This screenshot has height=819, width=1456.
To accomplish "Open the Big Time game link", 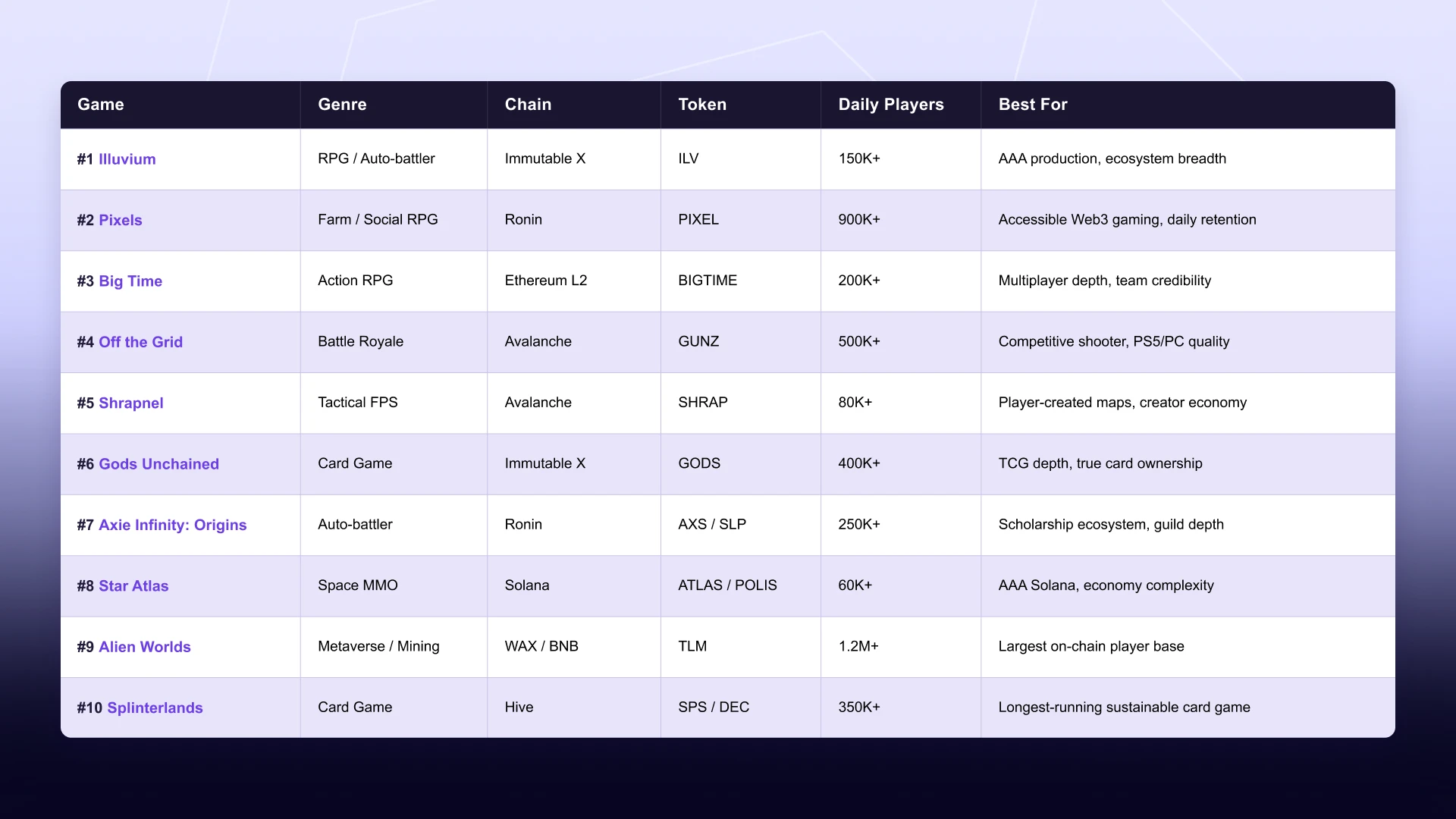I will 130,281.
